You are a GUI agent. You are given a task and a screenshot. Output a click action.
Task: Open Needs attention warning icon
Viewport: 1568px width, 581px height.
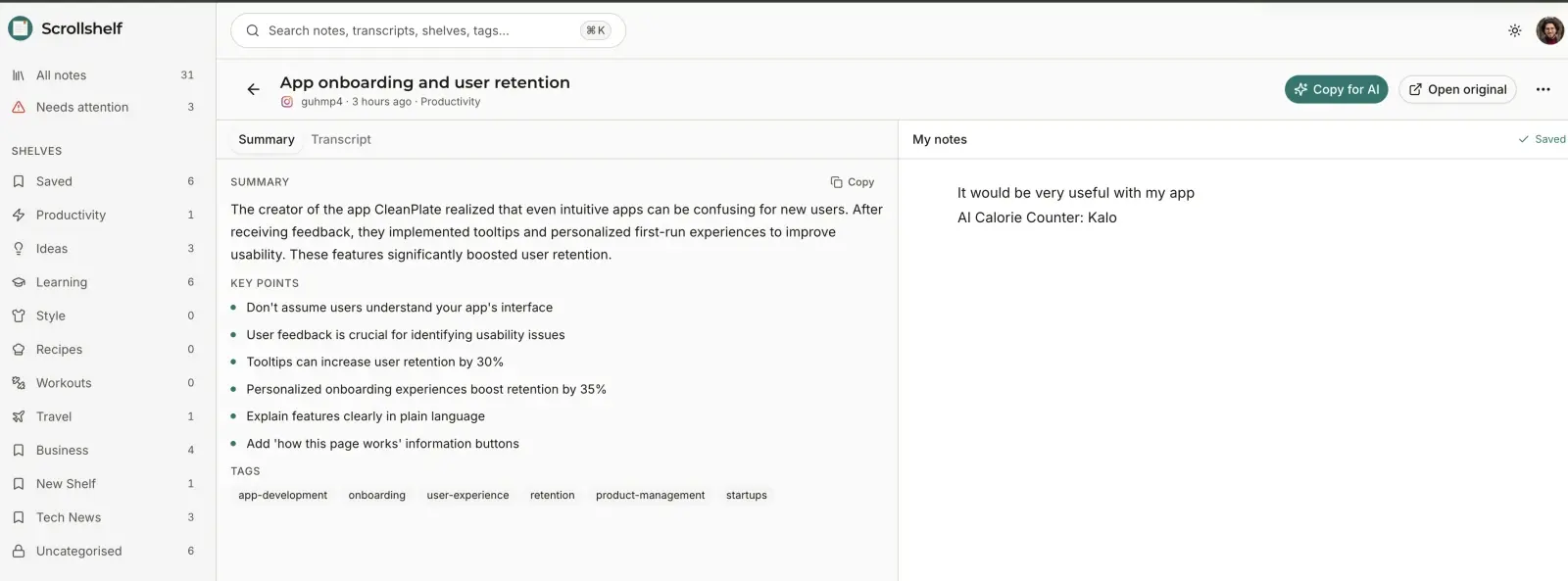pyautogui.click(x=18, y=108)
